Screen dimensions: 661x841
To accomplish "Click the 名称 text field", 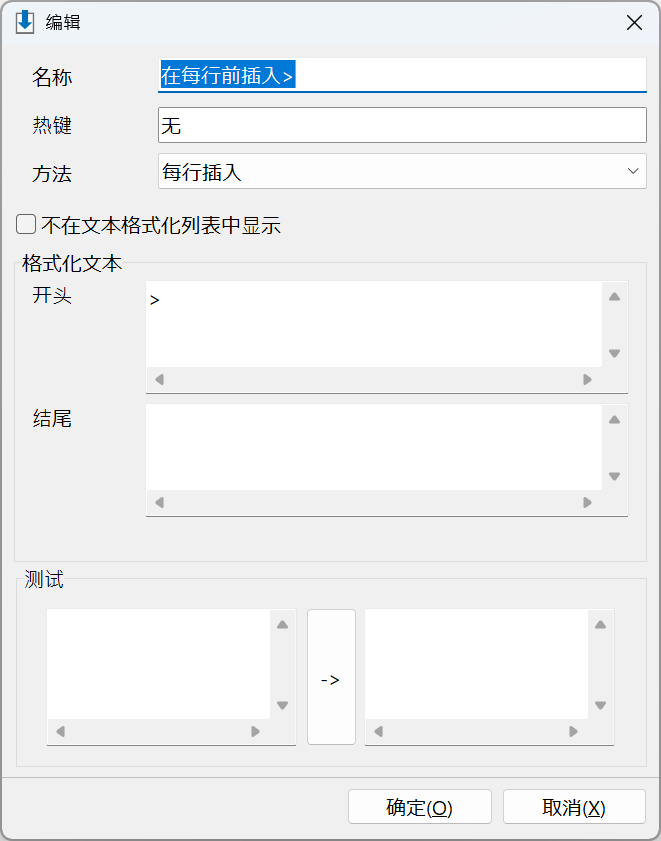I will (402, 75).
